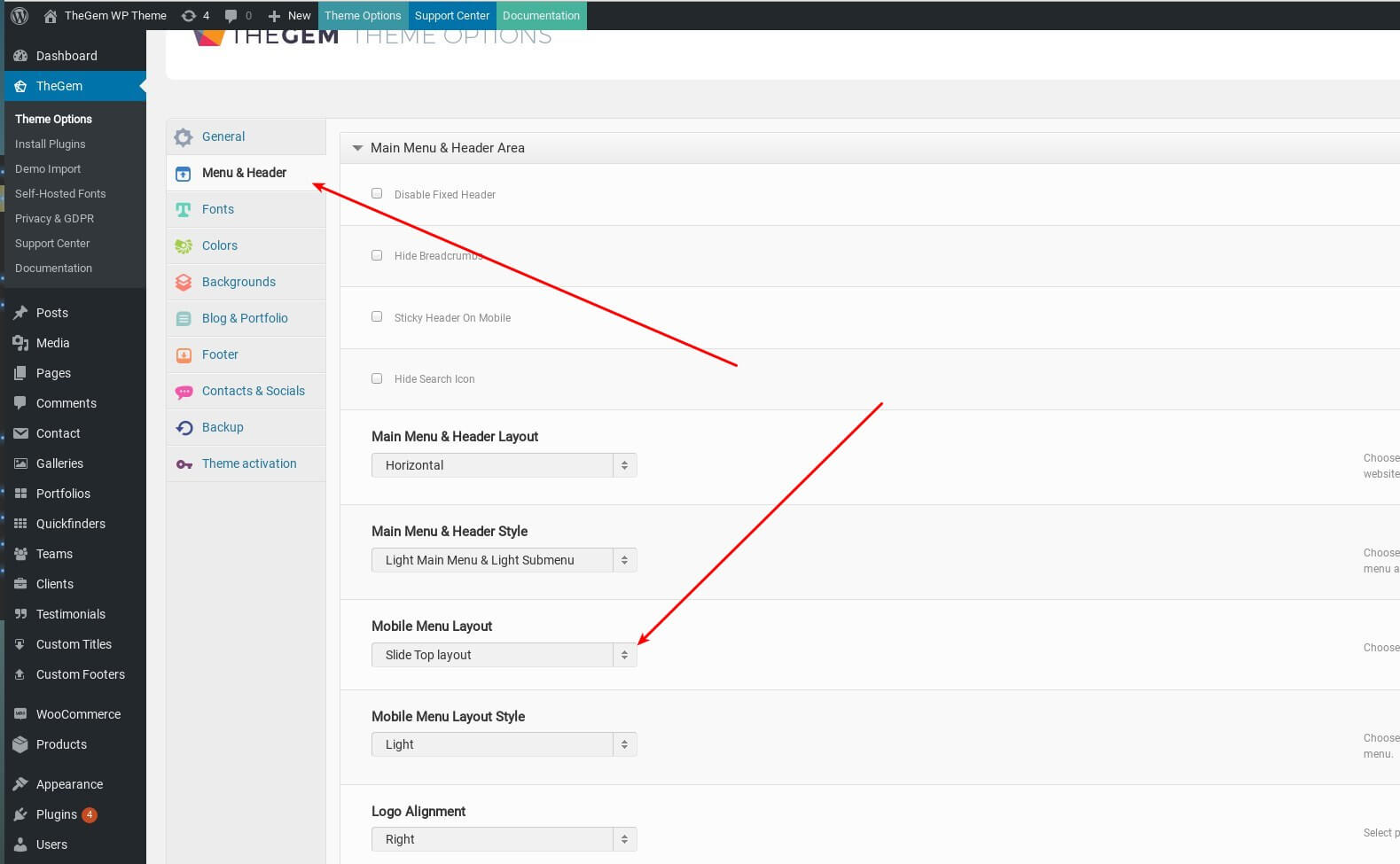Click the Theme Options submenu entry
Screen dimensions: 1400x864
click(53, 119)
